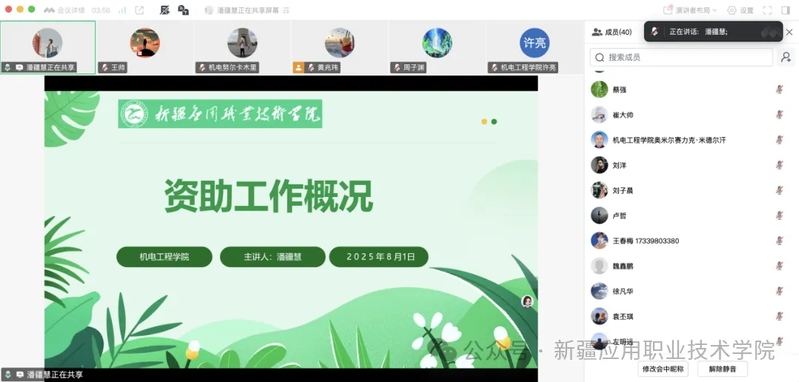Click the 搜索成员 search field

[681, 58]
